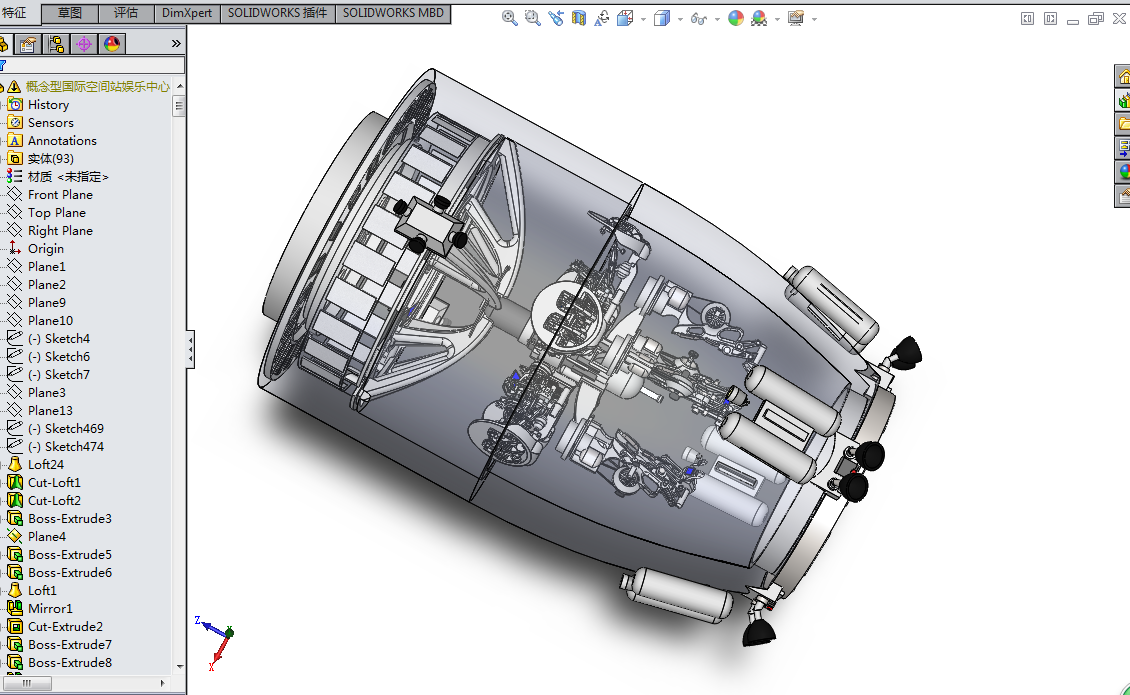Click the Previous View icon

click(556, 18)
